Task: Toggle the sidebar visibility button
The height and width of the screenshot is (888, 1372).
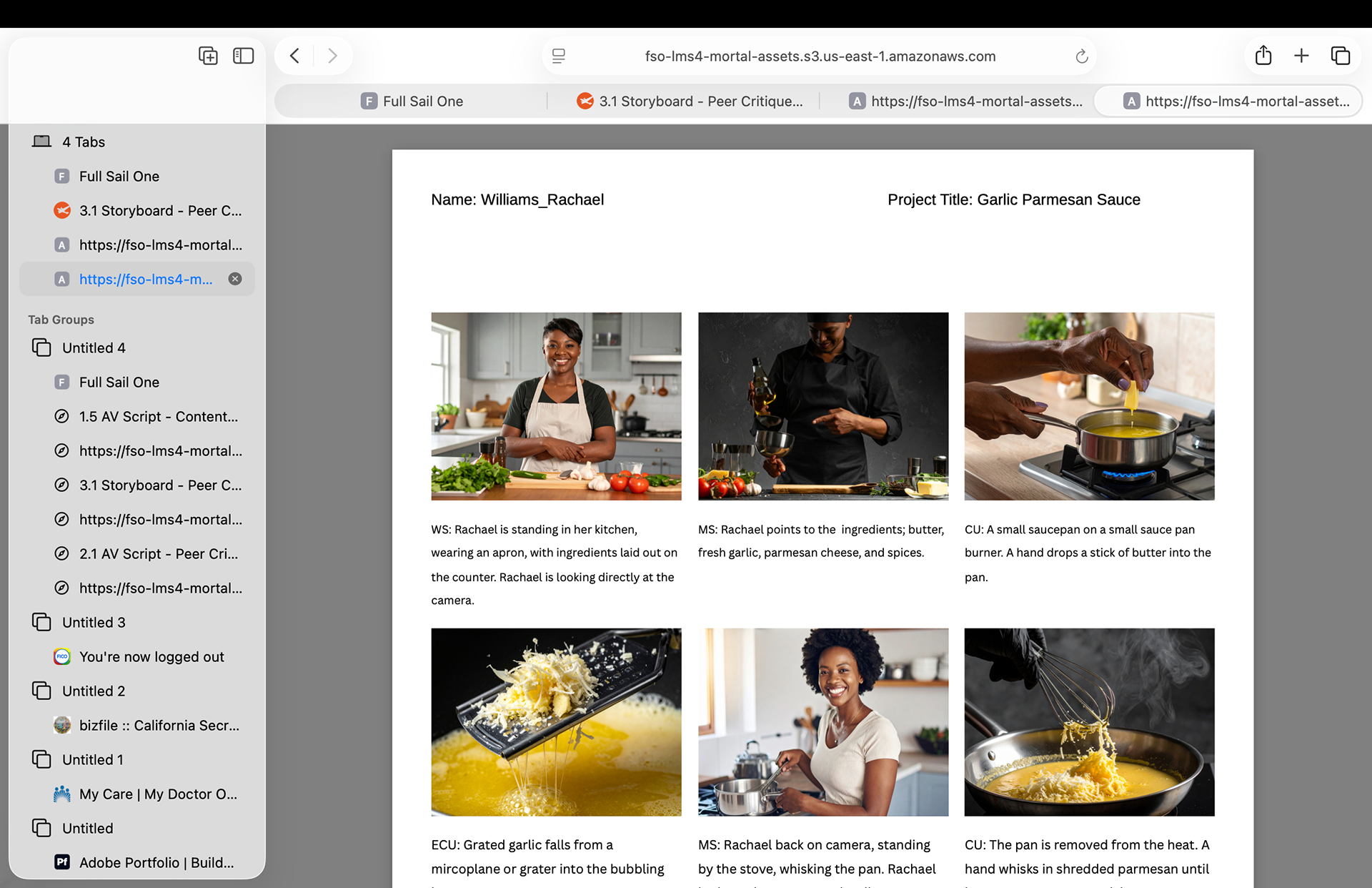Action: tap(243, 56)
